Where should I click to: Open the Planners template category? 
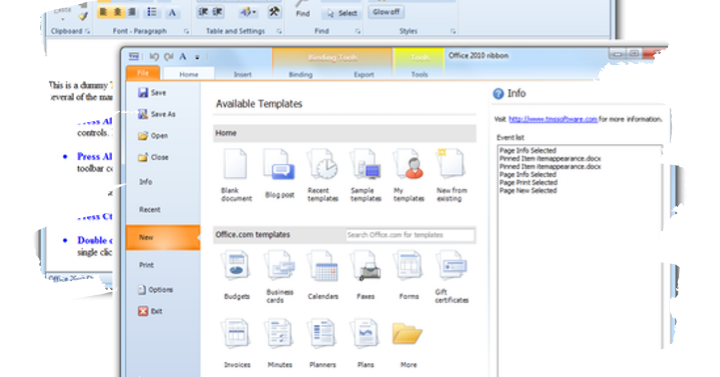pyautogui.click(x=322, y=343)
